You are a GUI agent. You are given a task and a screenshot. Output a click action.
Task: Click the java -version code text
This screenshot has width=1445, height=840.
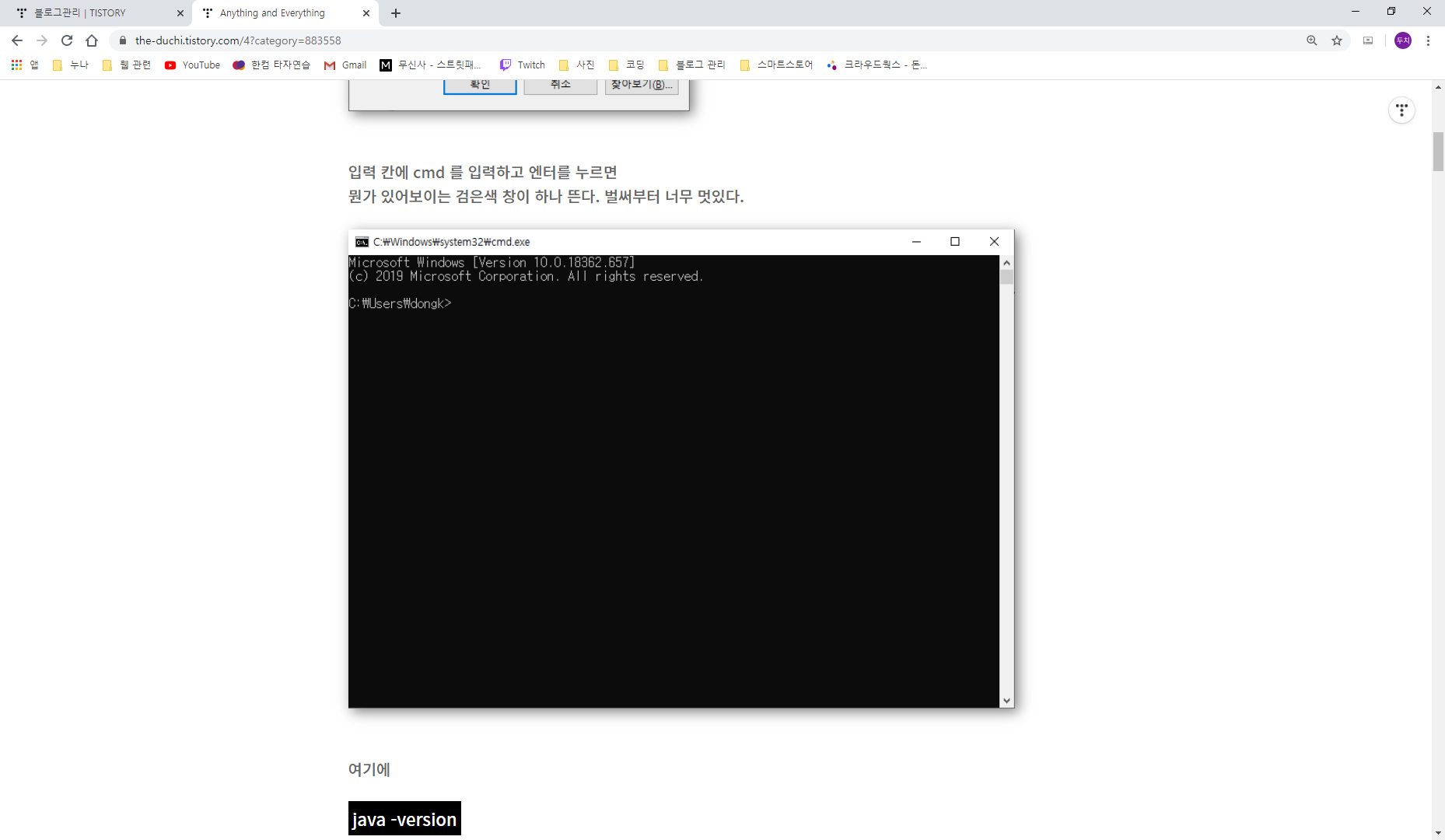coord(404,819)
